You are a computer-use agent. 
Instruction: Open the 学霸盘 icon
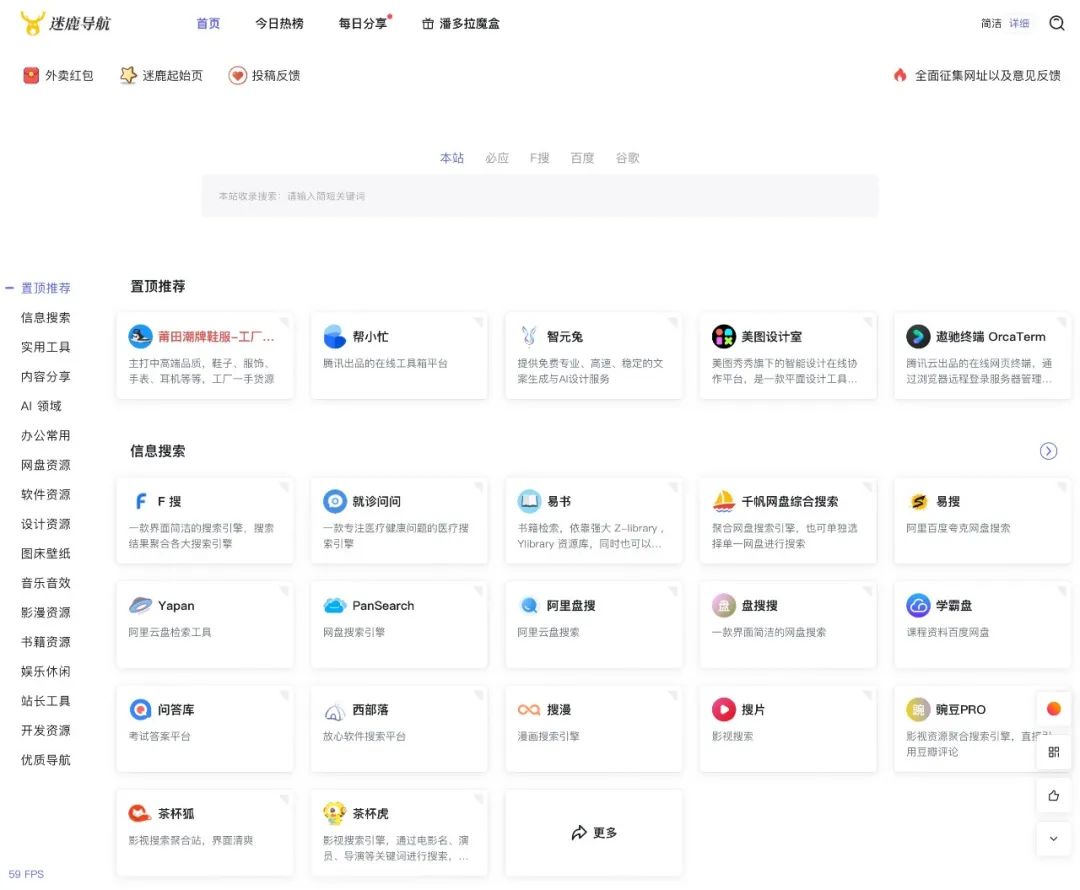(x=918, y=605)
